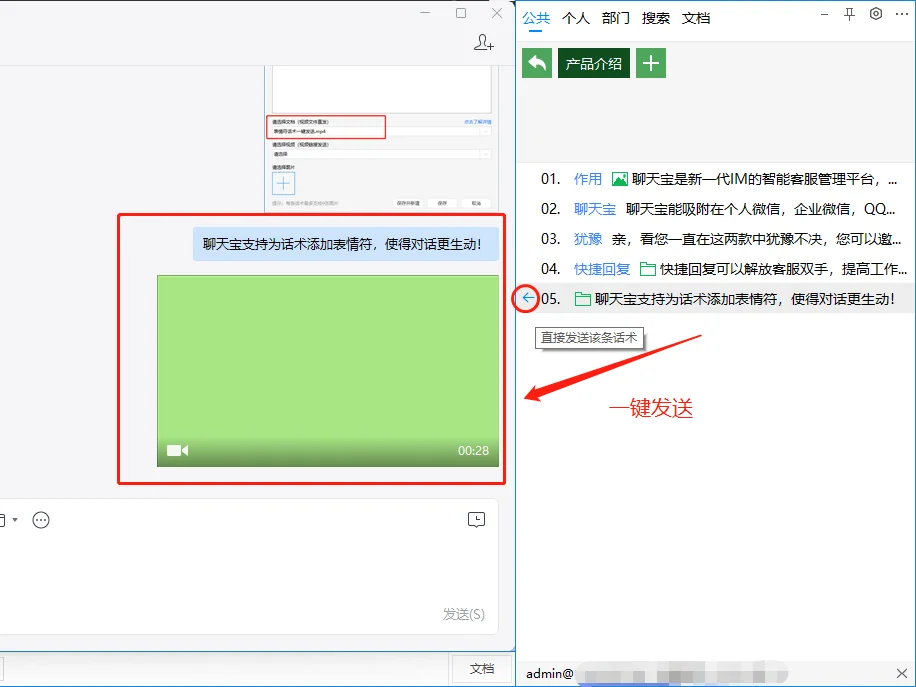Click the sent text message bubble
916x687 pixels.
tap(346, 244)
